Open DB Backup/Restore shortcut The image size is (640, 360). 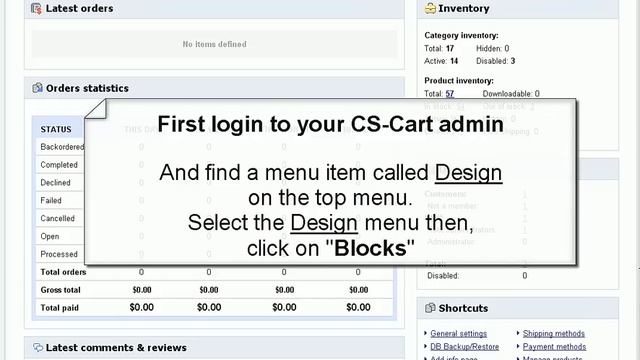coord(464,347)
